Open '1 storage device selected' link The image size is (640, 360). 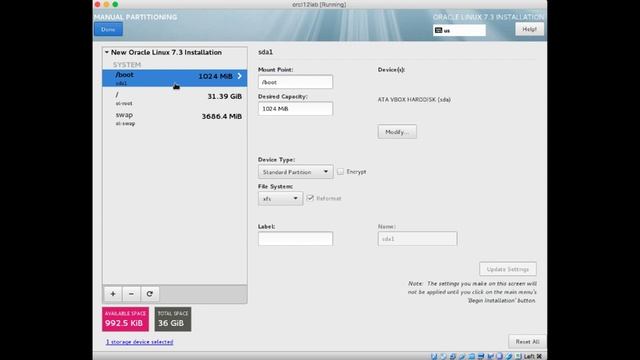point(140,342)
